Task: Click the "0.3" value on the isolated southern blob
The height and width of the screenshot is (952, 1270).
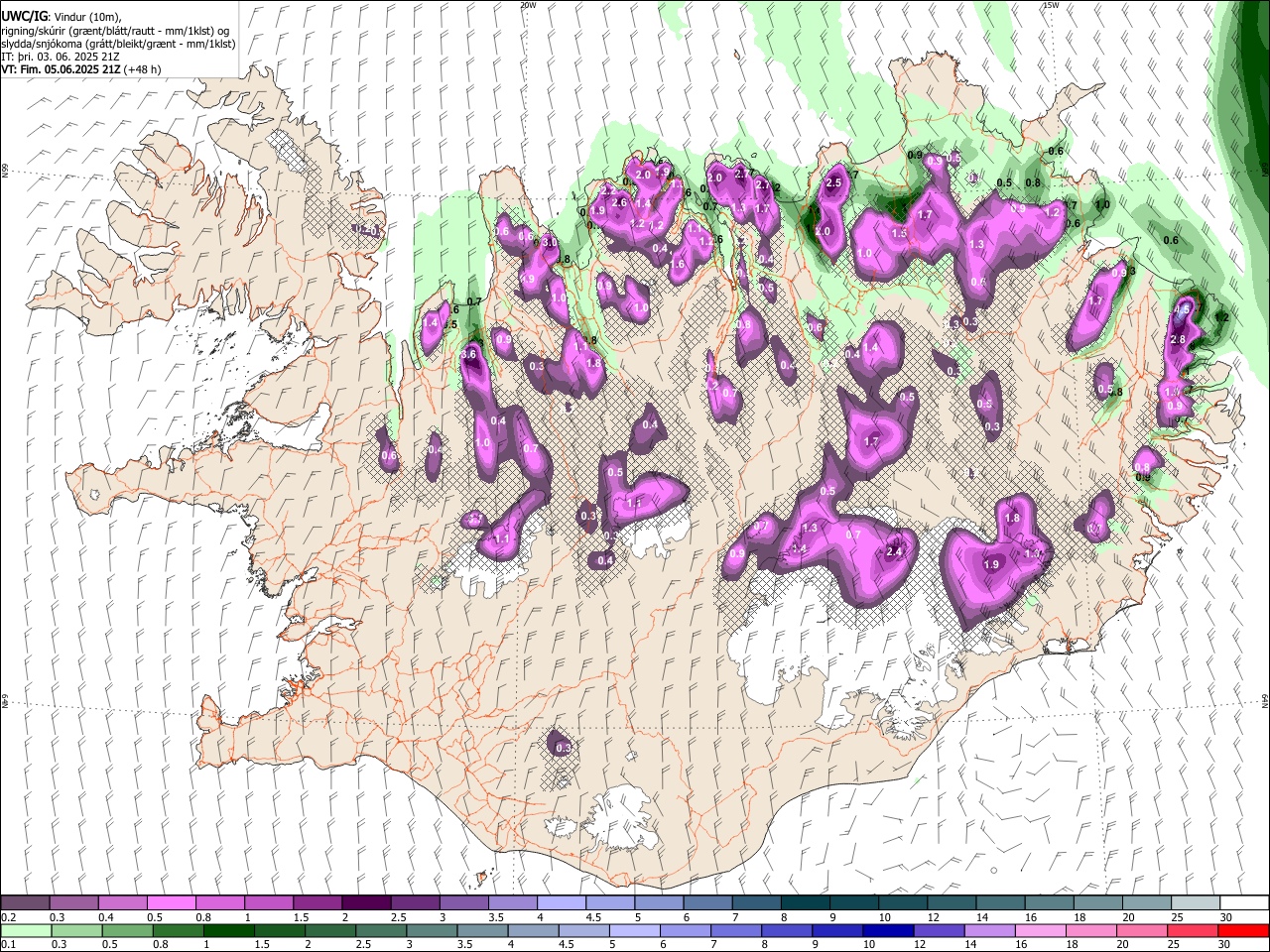Action: (x=563, y=748)
